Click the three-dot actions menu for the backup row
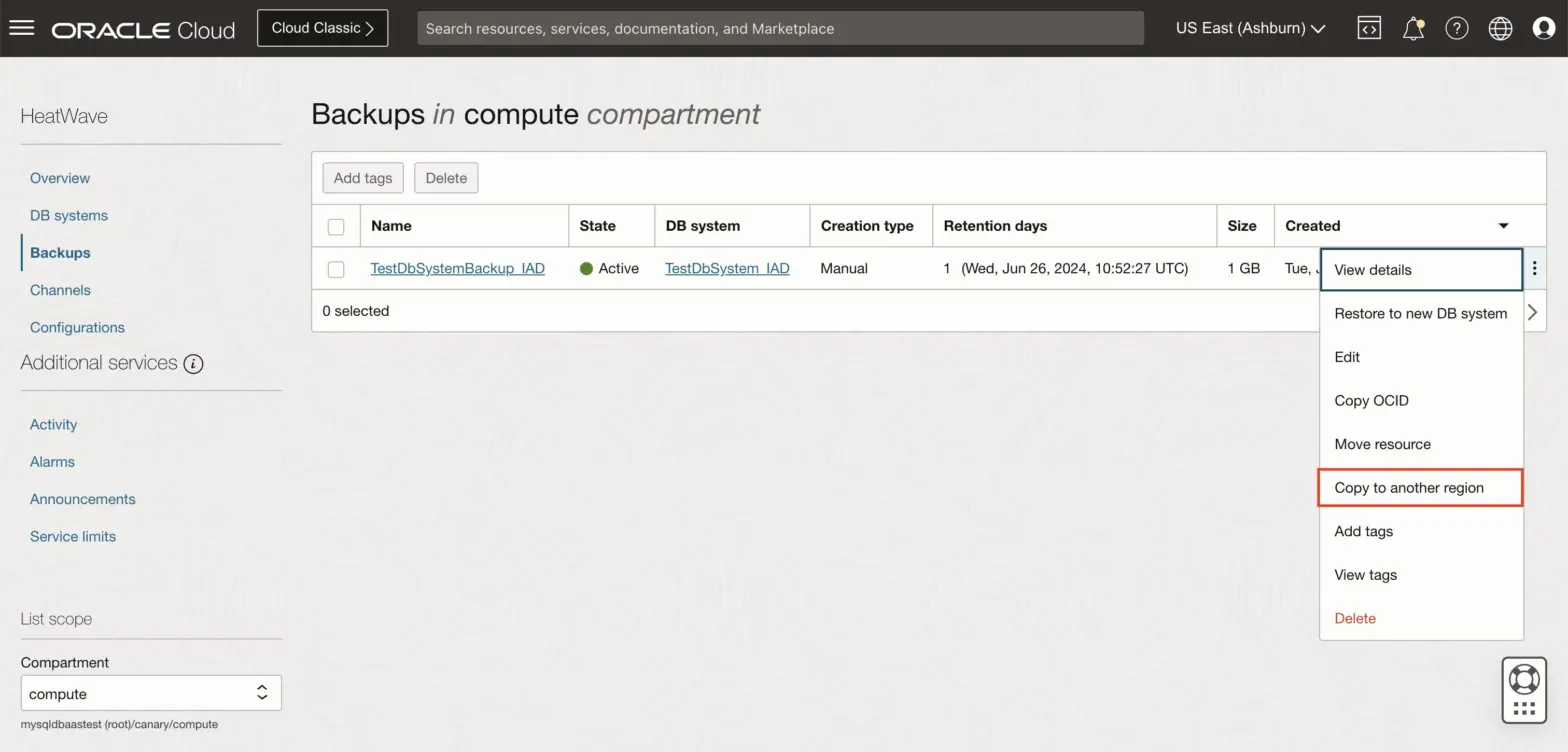The image size is (1568, 752). point(1534,268)
